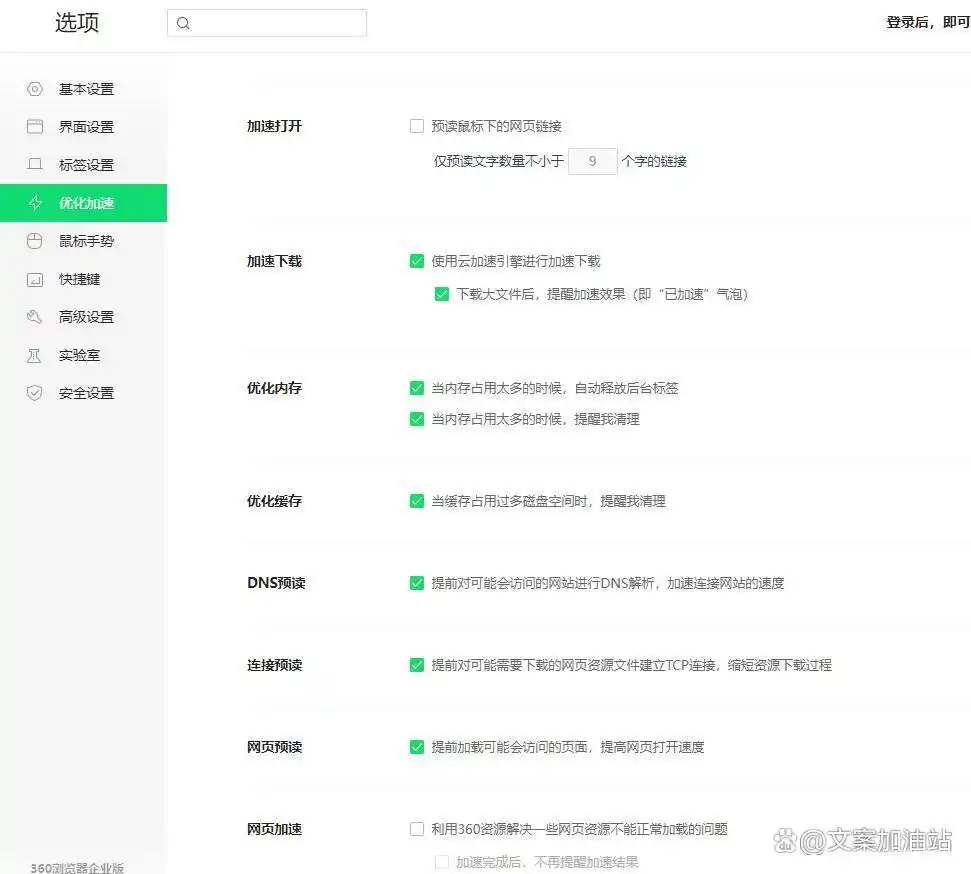The height and width of the screenshot is (874, 971).
Task: Click the 高级设置 wrench icon
Action: (x=35, y=317)
